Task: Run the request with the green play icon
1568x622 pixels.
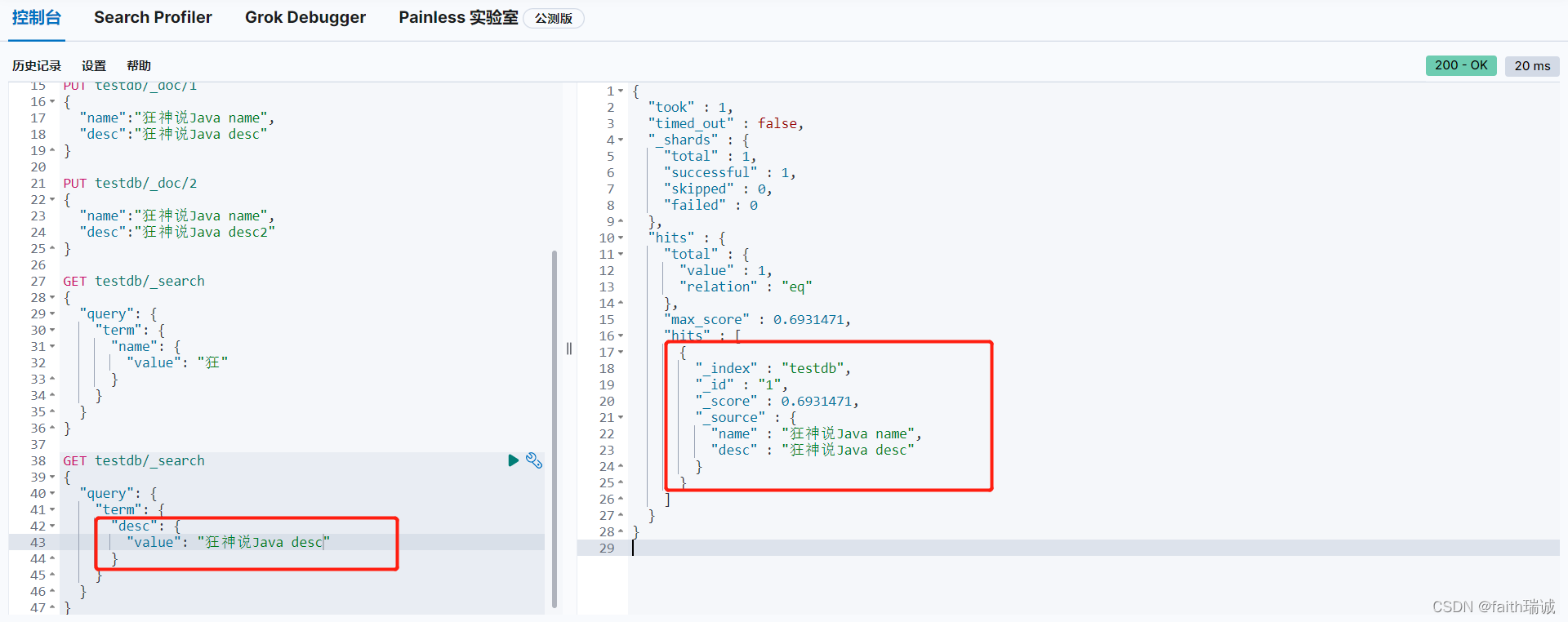Action: [513, 460]
